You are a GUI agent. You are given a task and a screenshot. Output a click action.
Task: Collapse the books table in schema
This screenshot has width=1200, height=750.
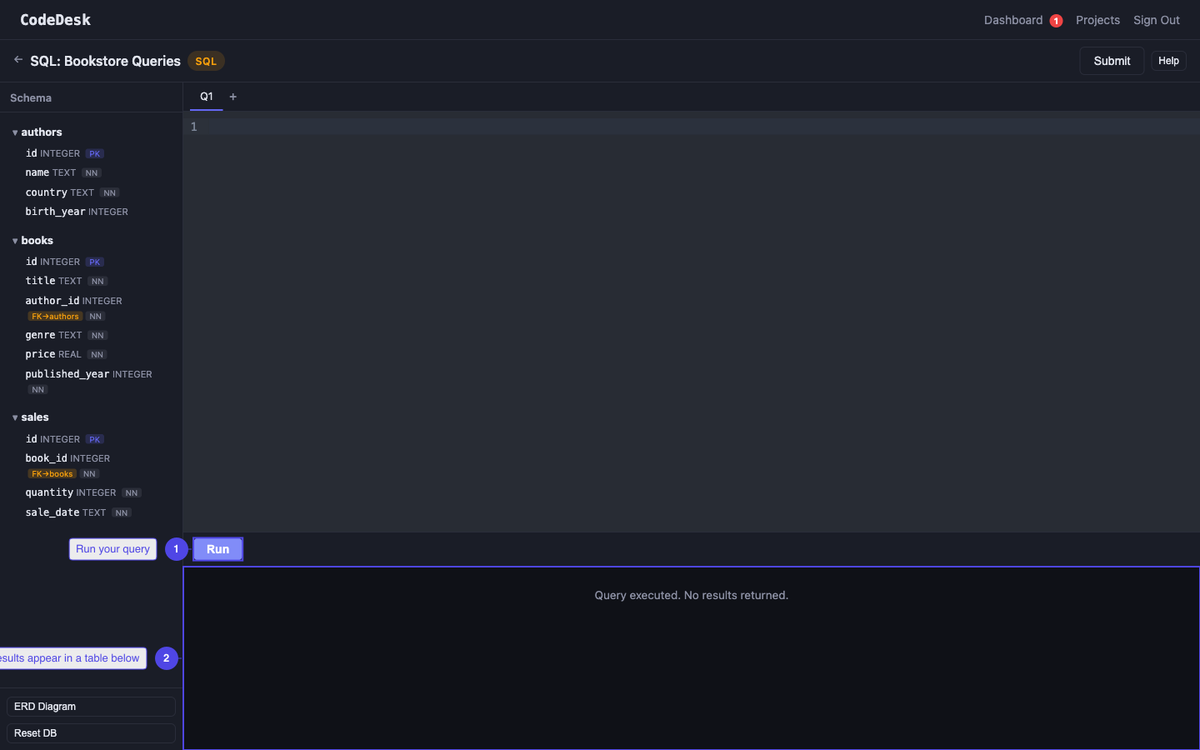tap(13, 240)
